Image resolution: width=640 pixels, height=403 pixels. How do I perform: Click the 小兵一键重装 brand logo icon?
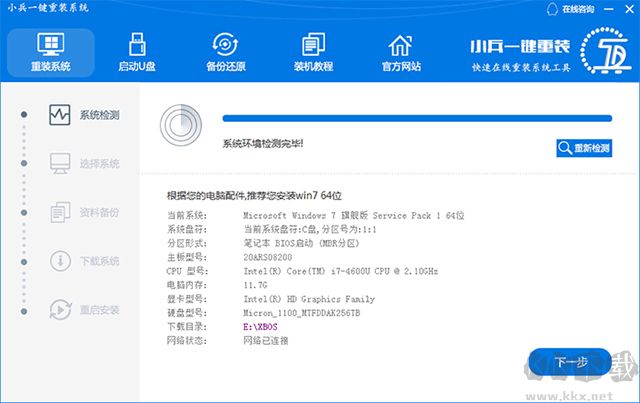pyautogui.click(x=606, y=51)
